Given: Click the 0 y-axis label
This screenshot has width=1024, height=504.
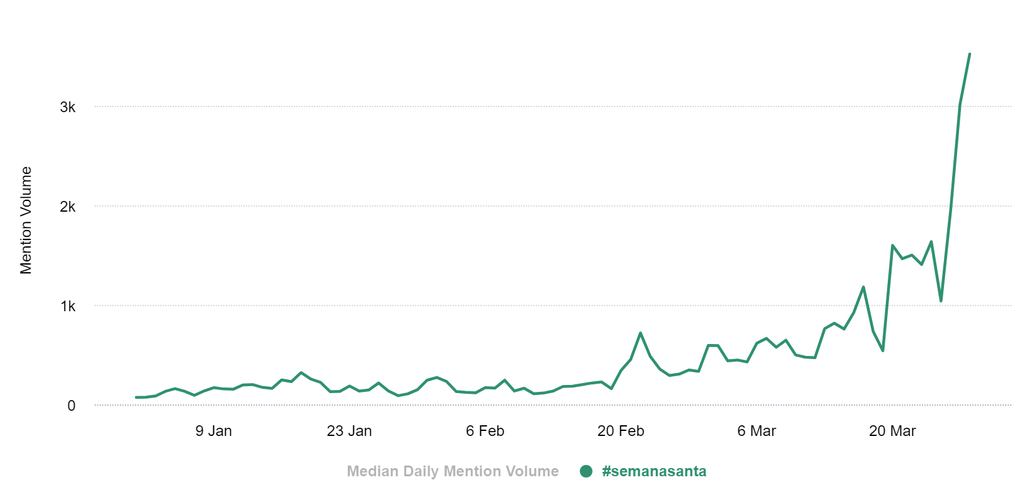Looking at the screenshot, I should tap(71, 405).
